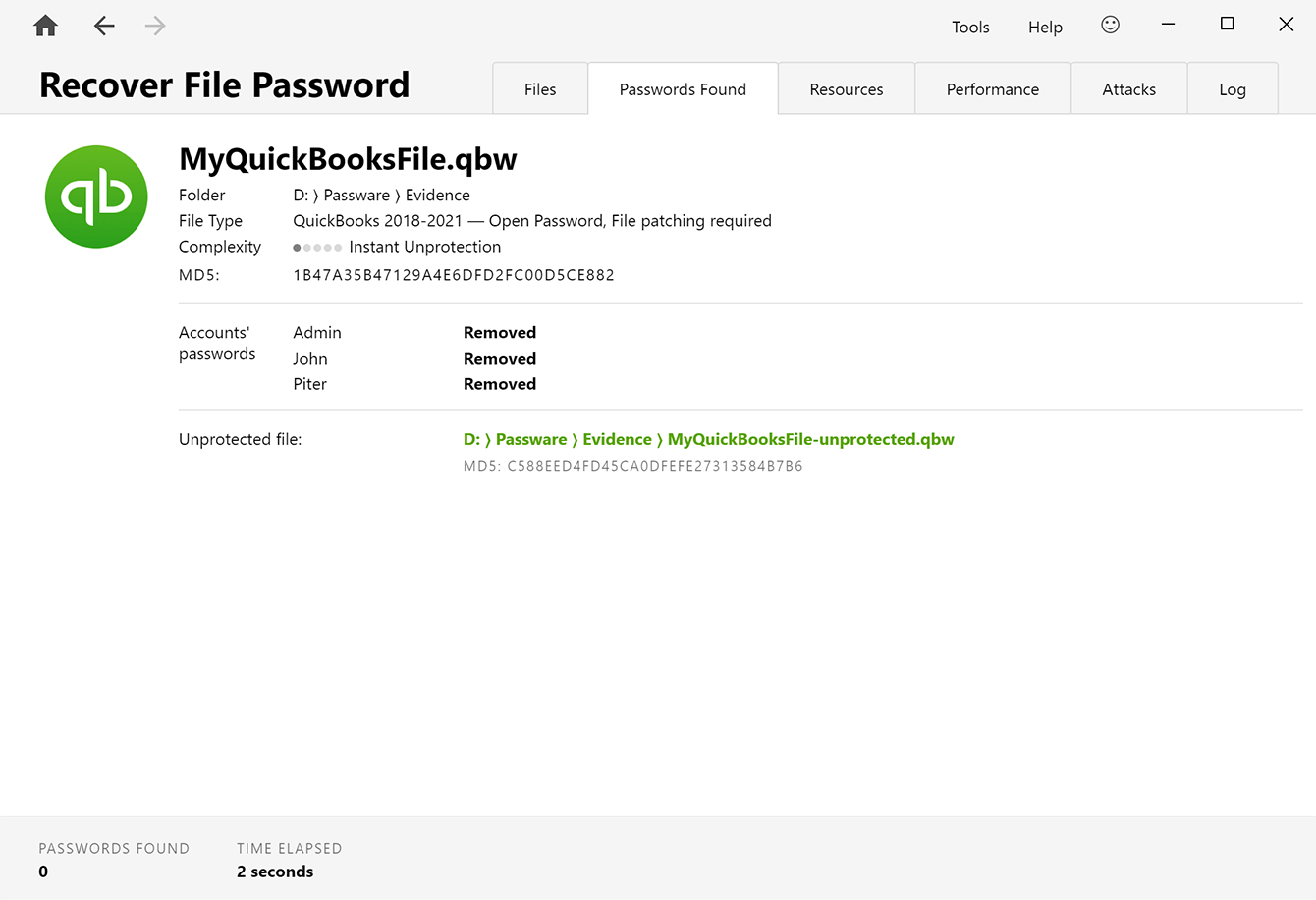This screenshot has height=900, width=1316.
Task: Select Removed status for Piter
Action: (x=500, y=383)
